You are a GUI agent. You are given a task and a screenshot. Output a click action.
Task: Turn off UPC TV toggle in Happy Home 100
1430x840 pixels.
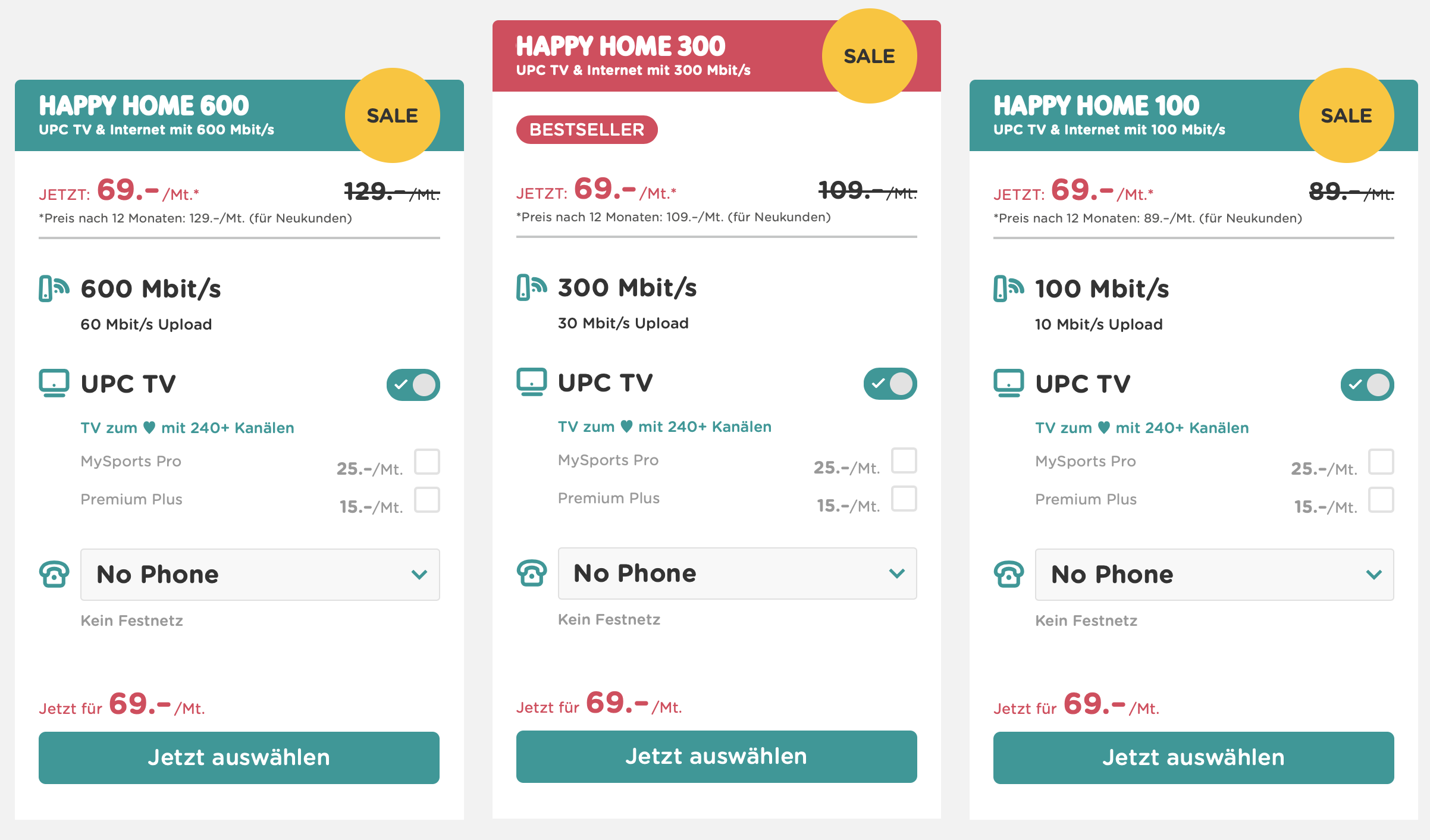tap(1367, 384)
